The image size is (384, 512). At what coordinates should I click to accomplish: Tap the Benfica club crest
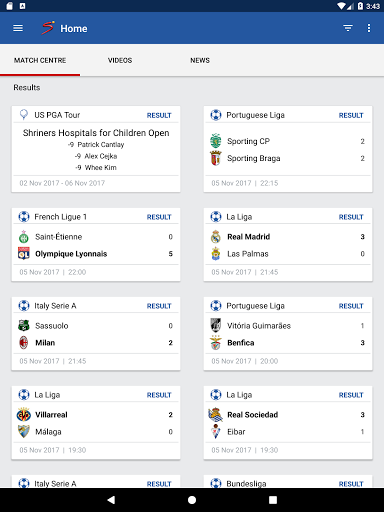pyautogui.click(x=216, y=343)
